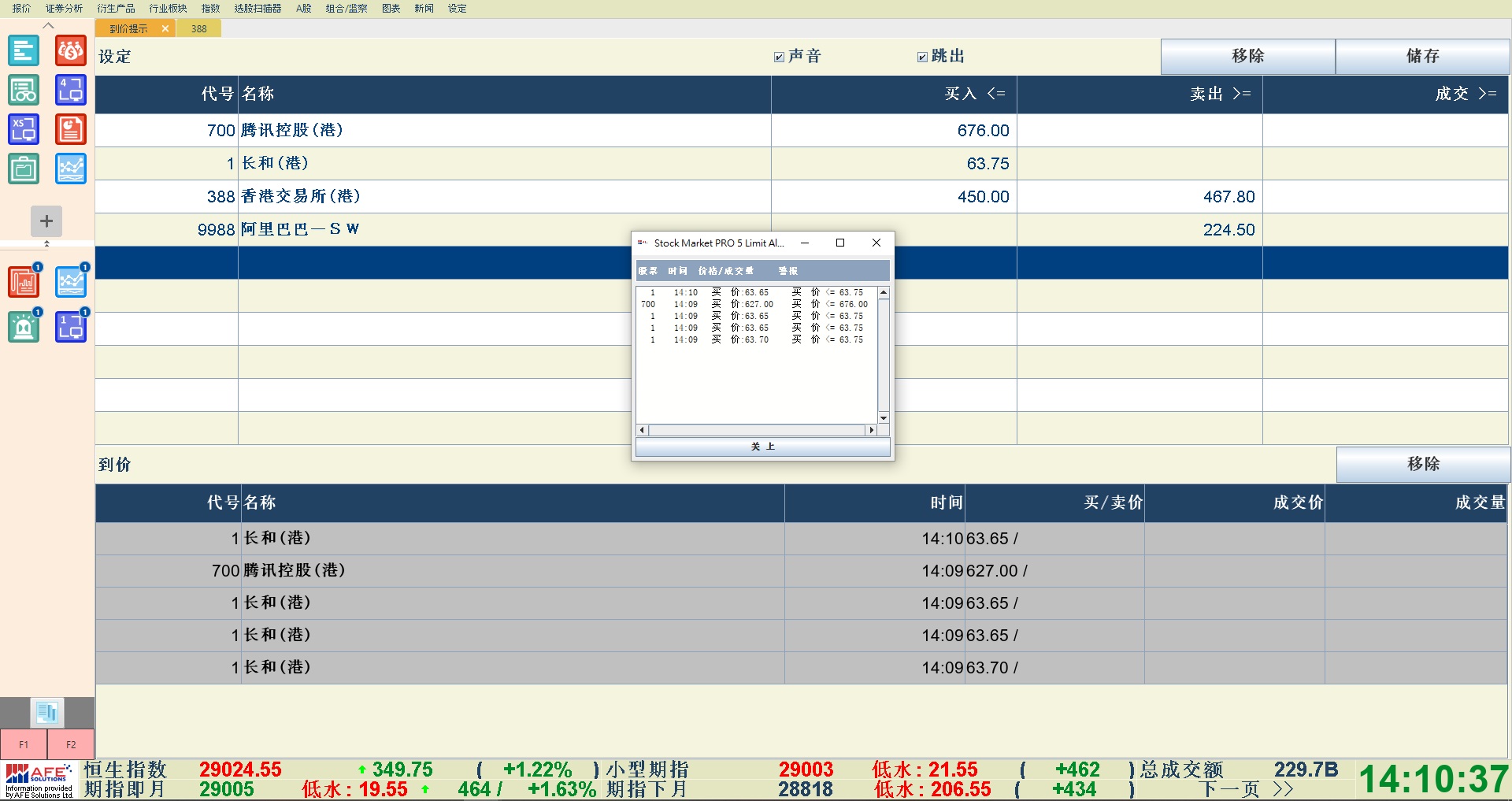Open the red pie chart report icon
1512x801 pixels.
(71, 129)
